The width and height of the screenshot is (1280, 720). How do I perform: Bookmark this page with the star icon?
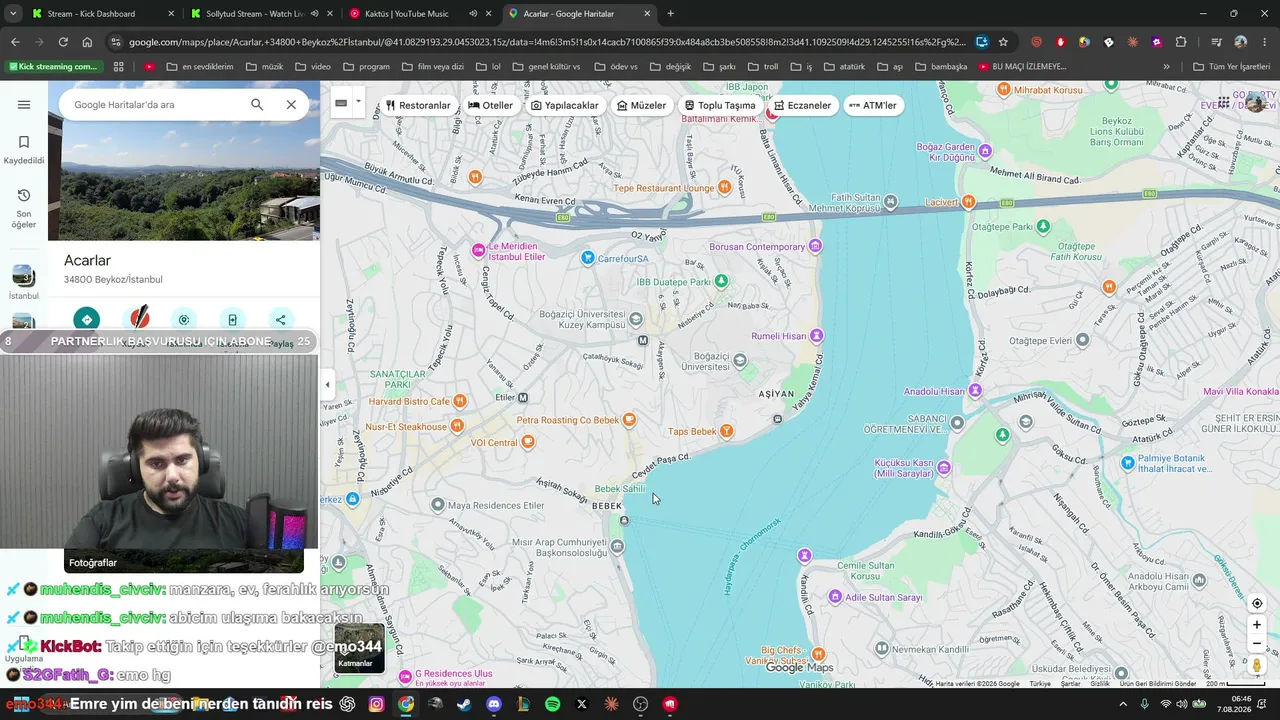click(x=1003, y=42)
